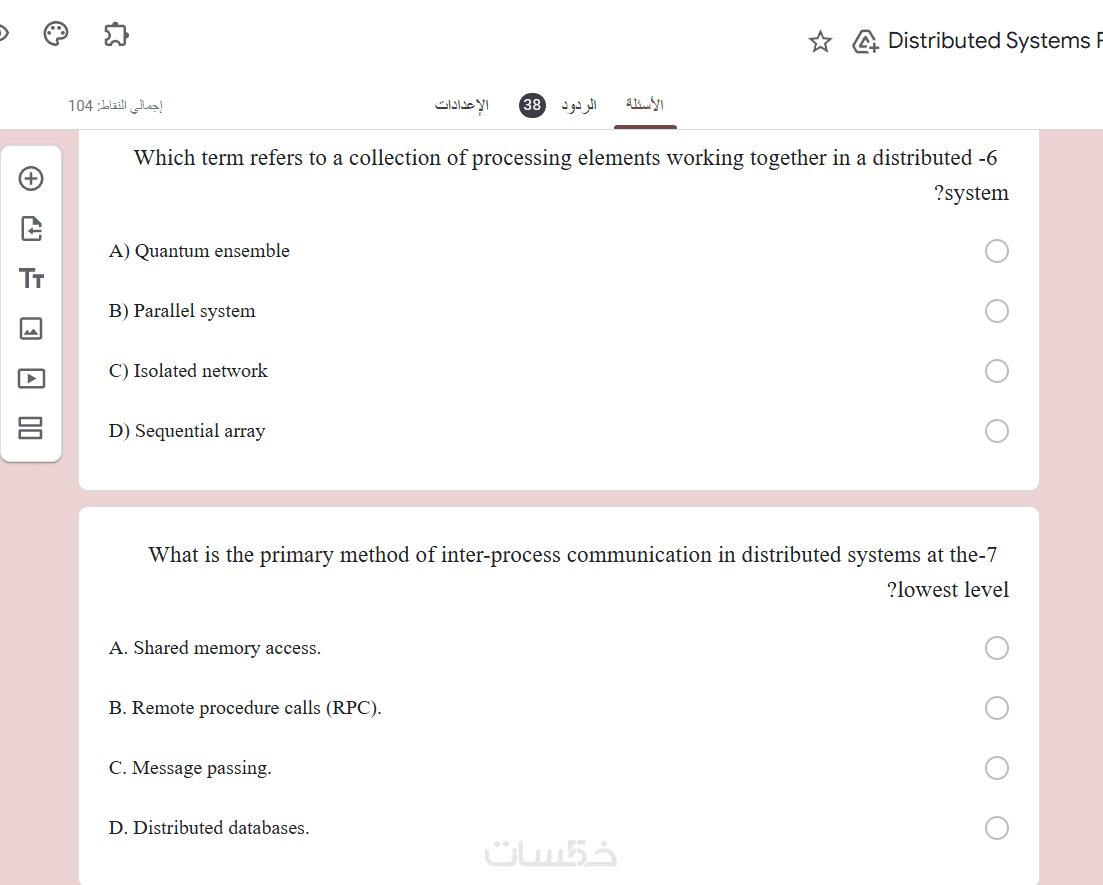Image resolution: width=1103 pixels, height=885 pixels.
Task: Click the move to Drive icon
Action: tap(865, 41)
